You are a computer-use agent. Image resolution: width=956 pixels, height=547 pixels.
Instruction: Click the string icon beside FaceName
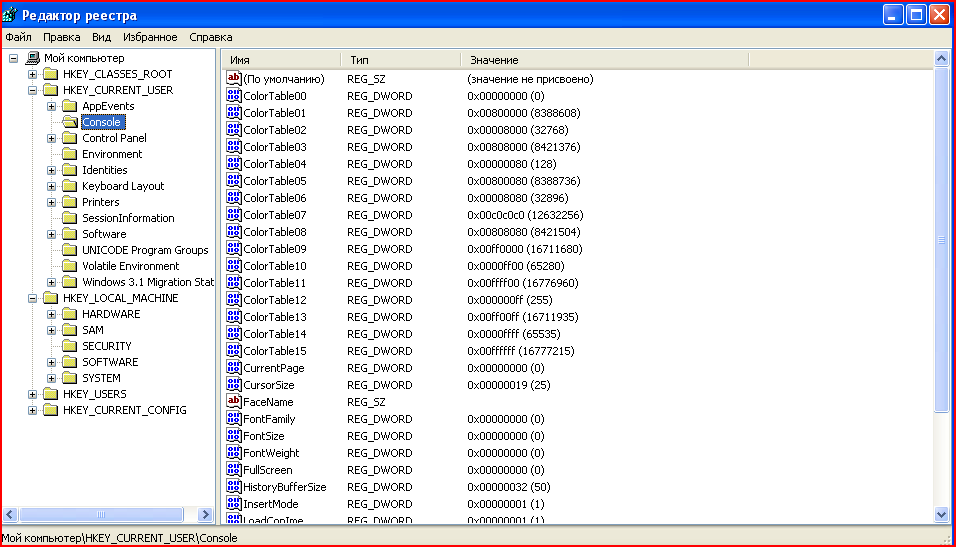[234, 402]
